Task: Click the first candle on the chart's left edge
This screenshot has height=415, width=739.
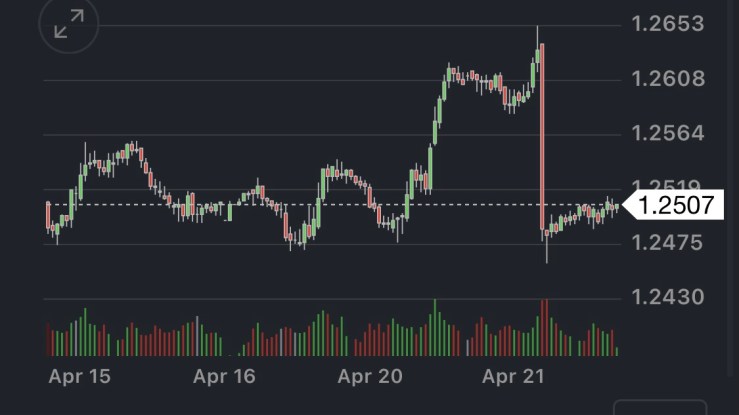Action: pos(48,215)
